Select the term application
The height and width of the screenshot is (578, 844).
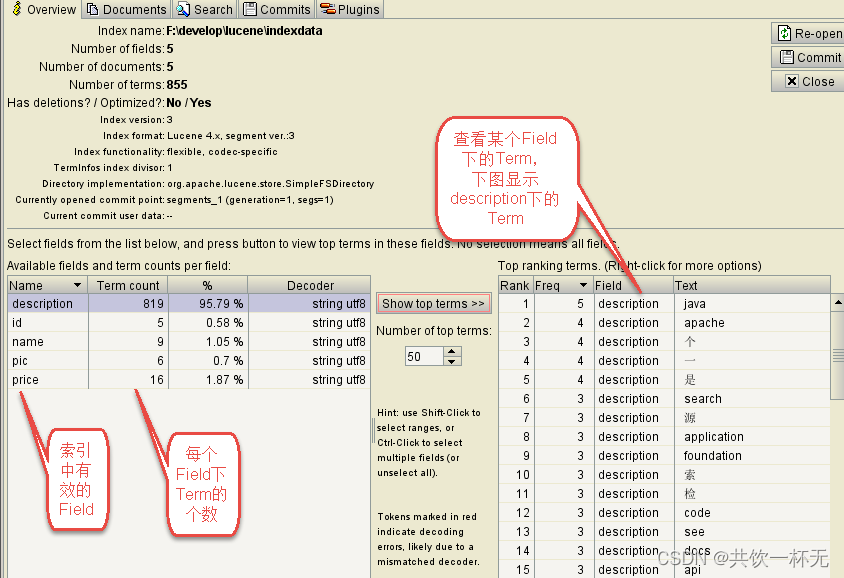714,436
